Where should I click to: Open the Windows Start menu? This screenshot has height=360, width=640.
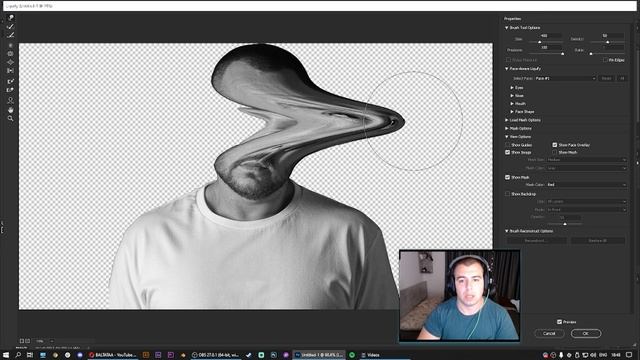6,355
